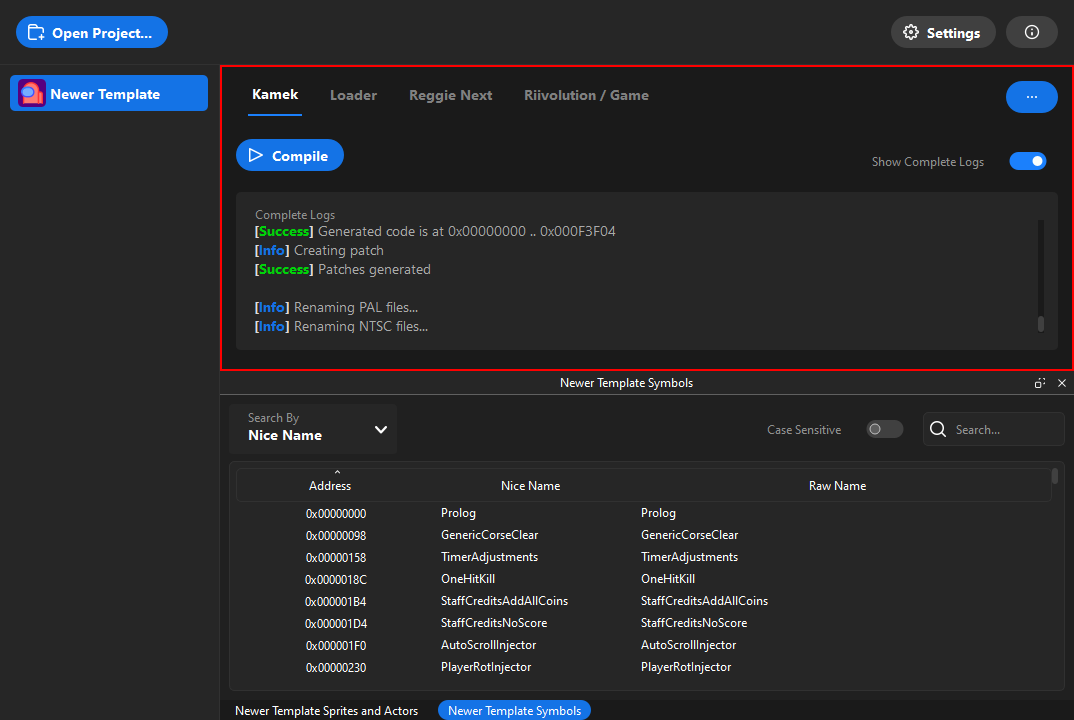This screenshot has height=720, width=1074.
Task: Select the Newer Template project in sidebar
Action: (109, 93)
